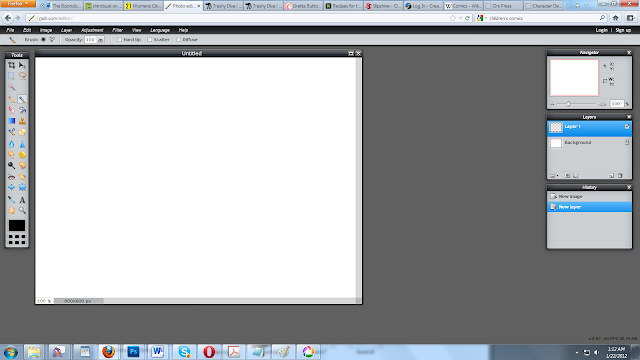This screenshot has height=360, width=640.
Task: Click the Sign up link
Action: point(623,30)
